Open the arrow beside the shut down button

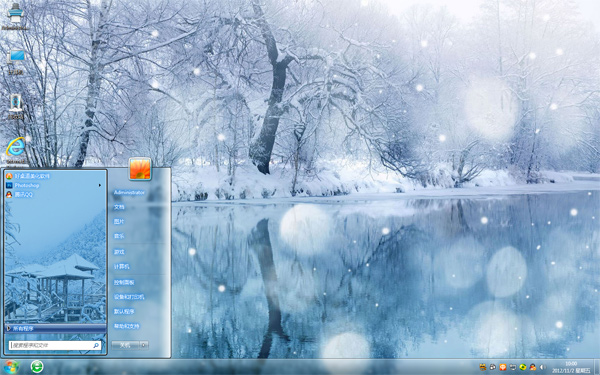[144, 345]
